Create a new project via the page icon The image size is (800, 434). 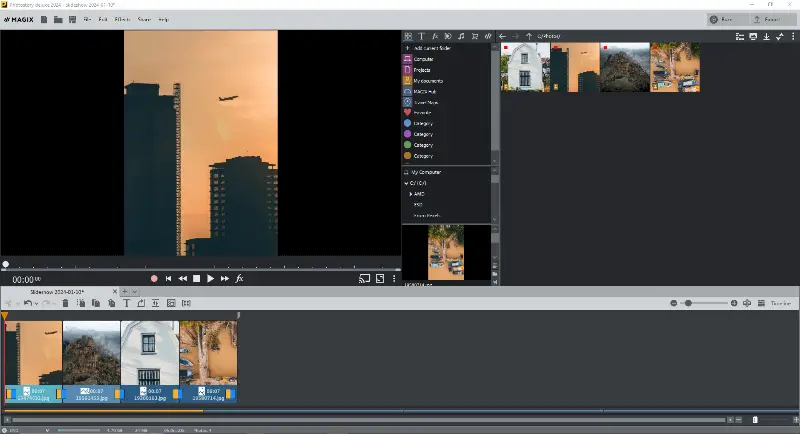44,19
